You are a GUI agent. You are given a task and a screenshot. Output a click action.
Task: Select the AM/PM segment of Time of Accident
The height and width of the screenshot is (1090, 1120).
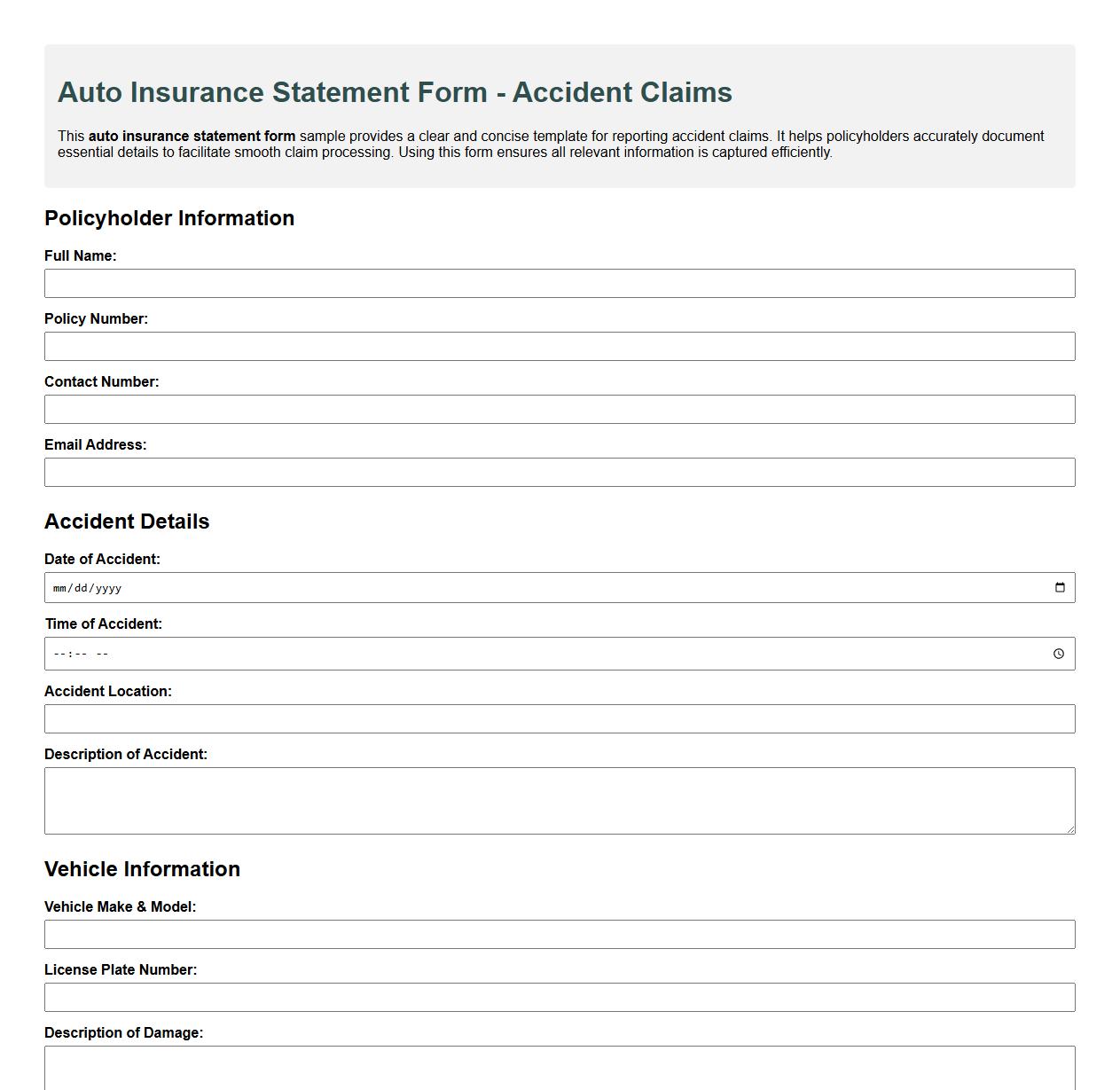click(x=100, y=654)
